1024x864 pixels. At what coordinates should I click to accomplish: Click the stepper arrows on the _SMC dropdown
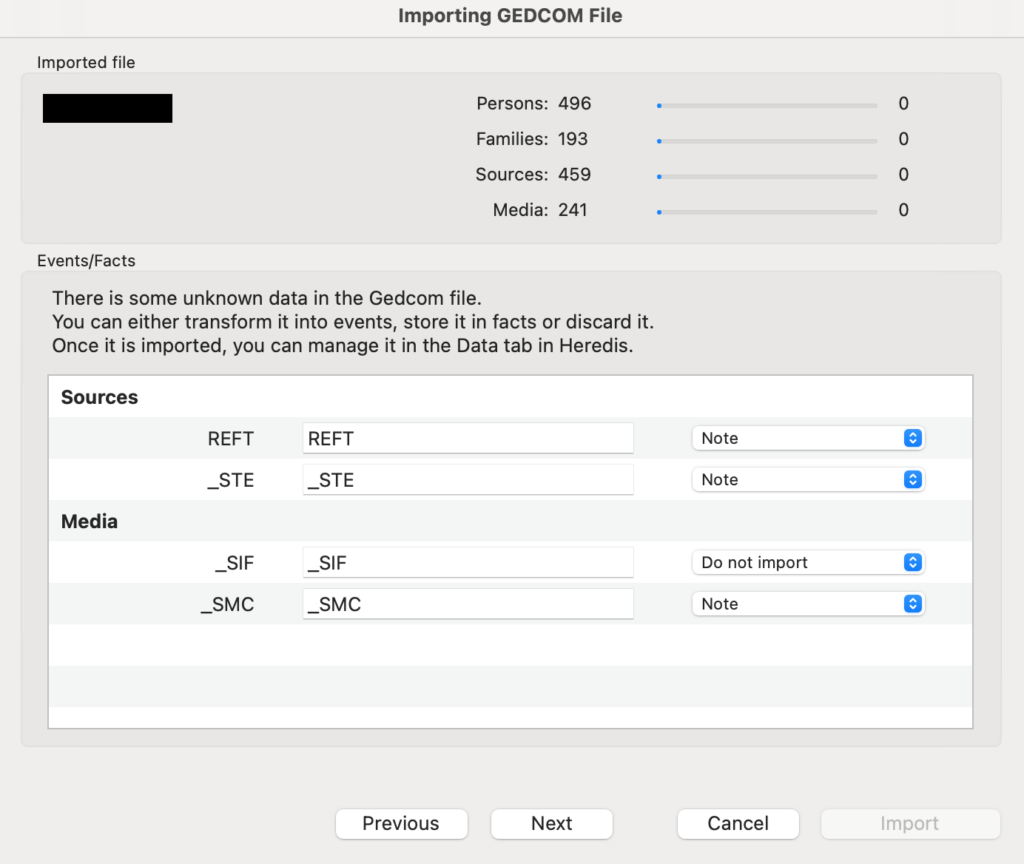[912, 603]
